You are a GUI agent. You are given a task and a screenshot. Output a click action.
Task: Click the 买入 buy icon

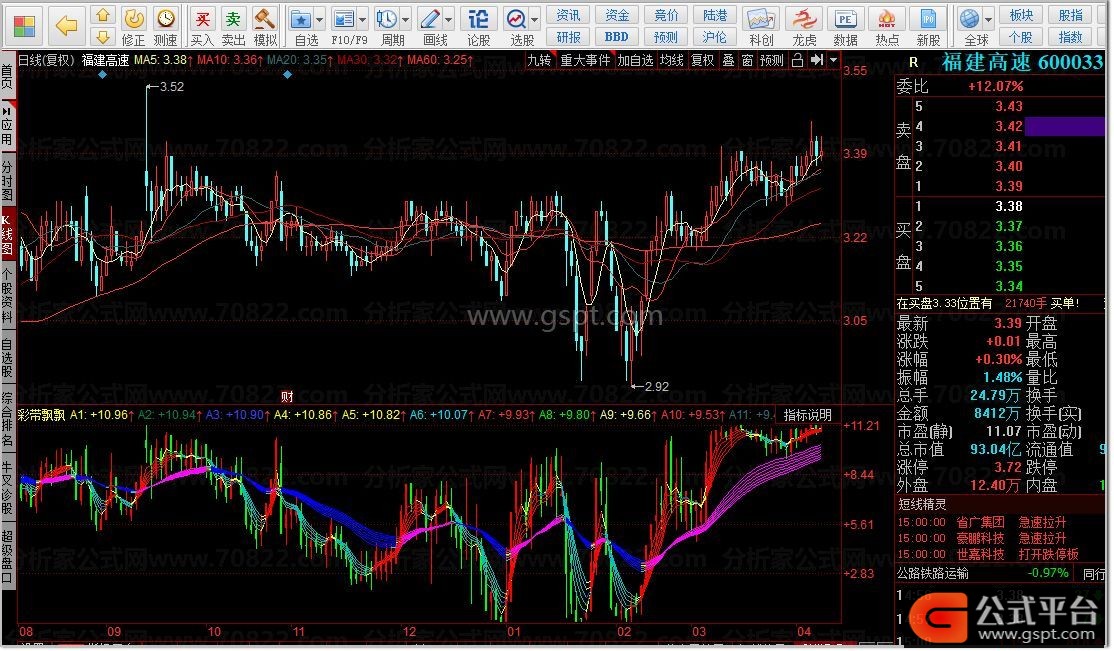click(x=202, y=26)
